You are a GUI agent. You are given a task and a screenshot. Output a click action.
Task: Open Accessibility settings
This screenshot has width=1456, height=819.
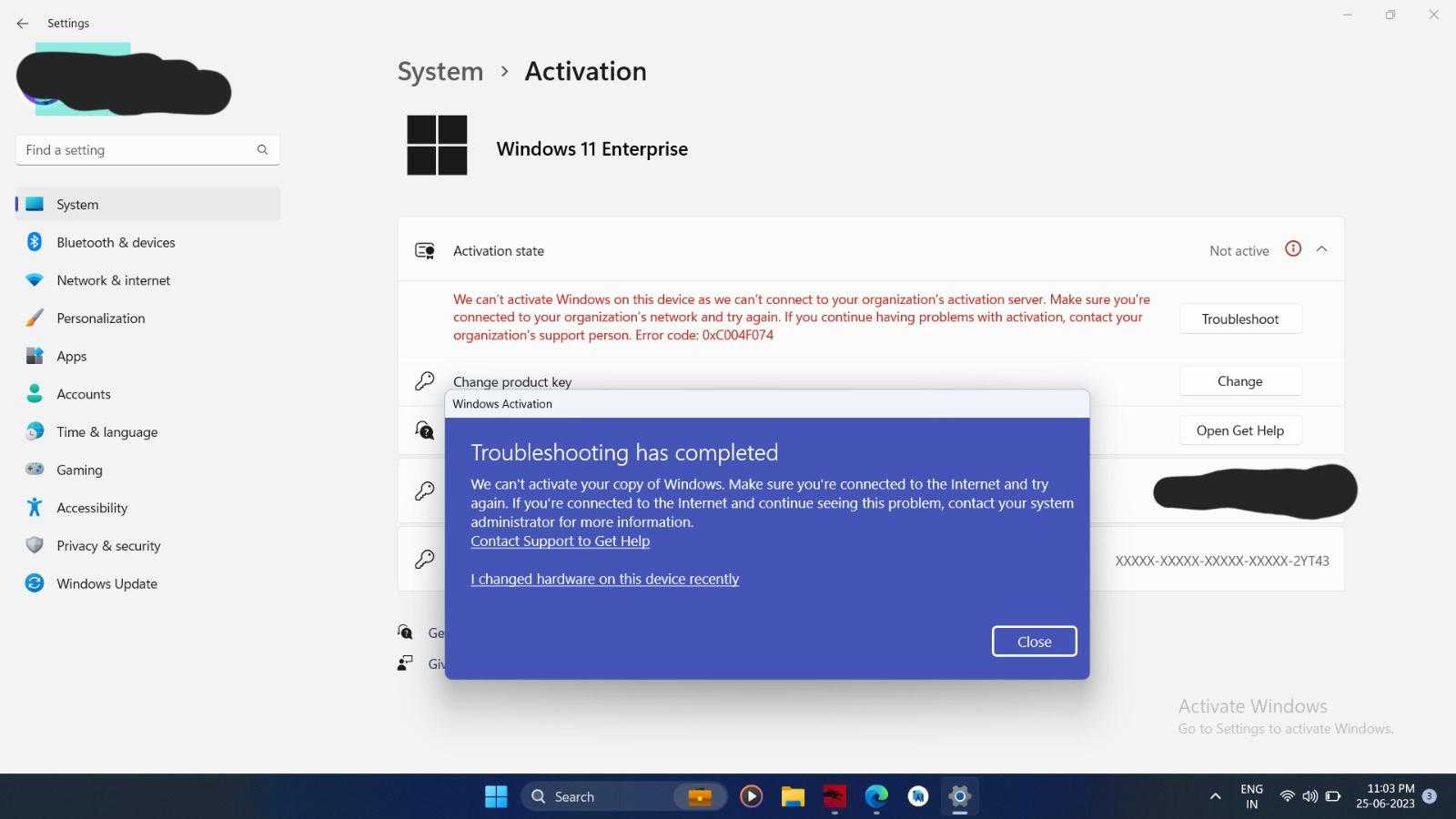147,508
